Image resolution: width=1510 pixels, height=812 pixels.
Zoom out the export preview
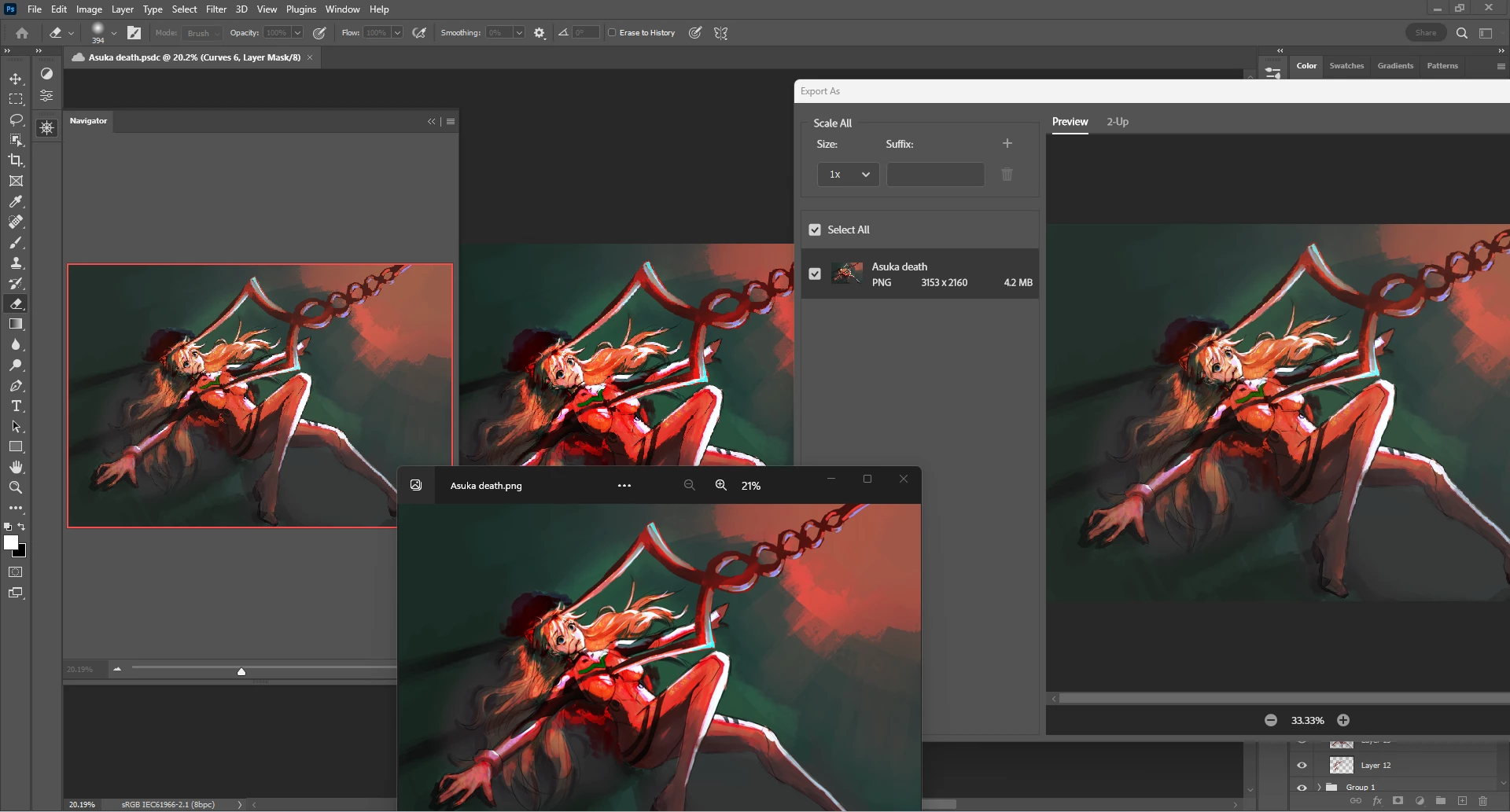pos(1271,720)
